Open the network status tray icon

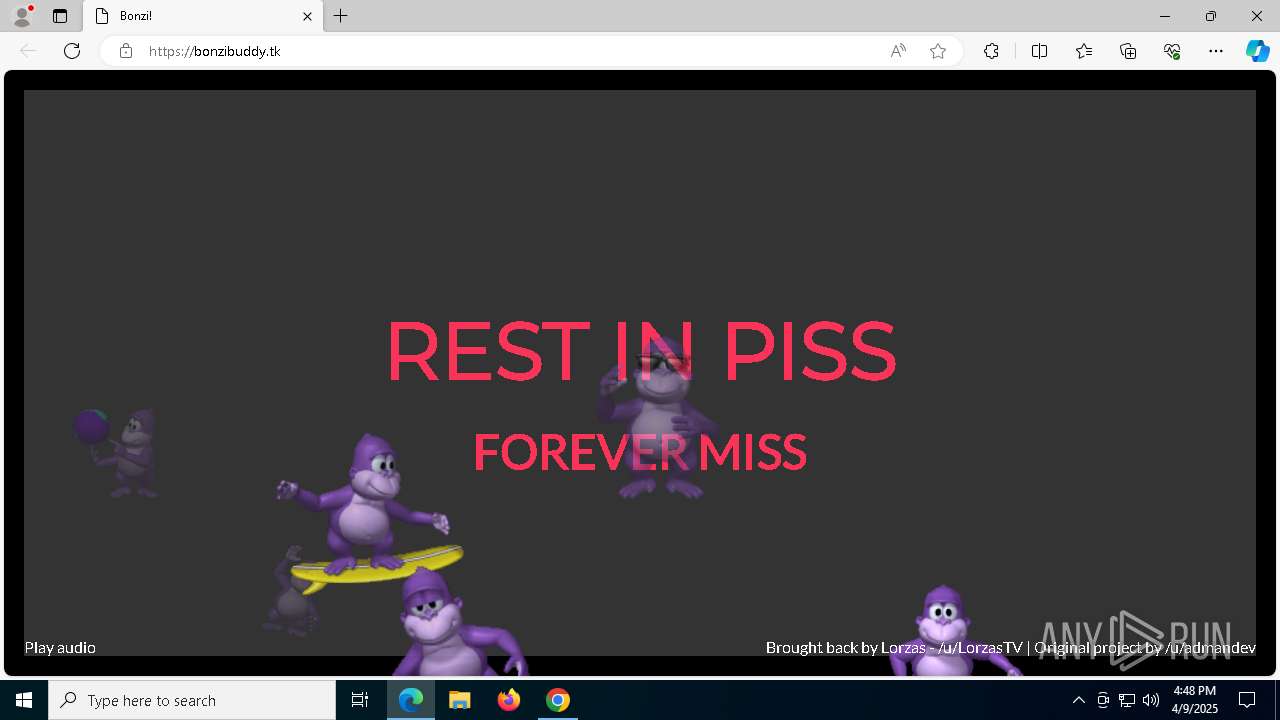1127,700
